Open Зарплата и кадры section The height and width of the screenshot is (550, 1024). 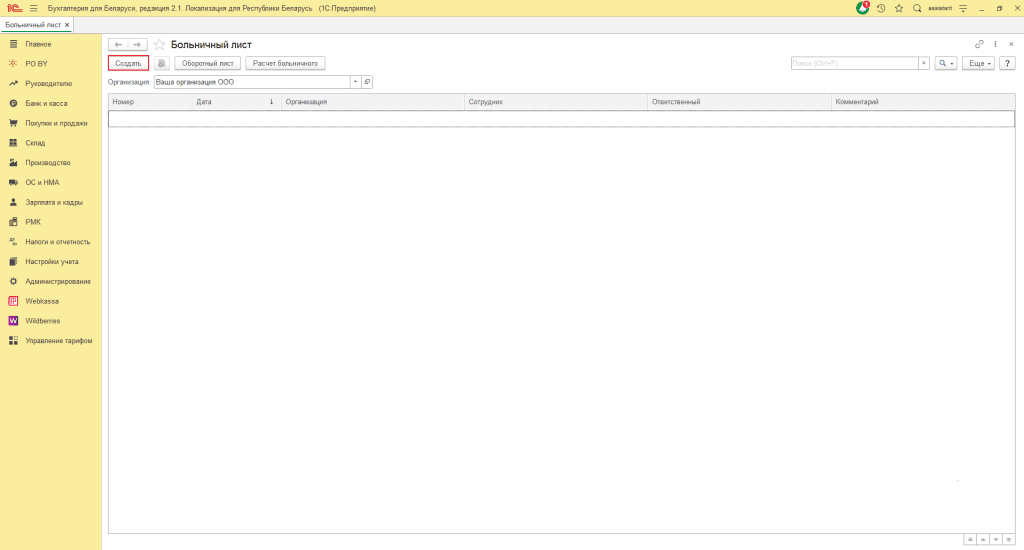[x=54, y=202]
